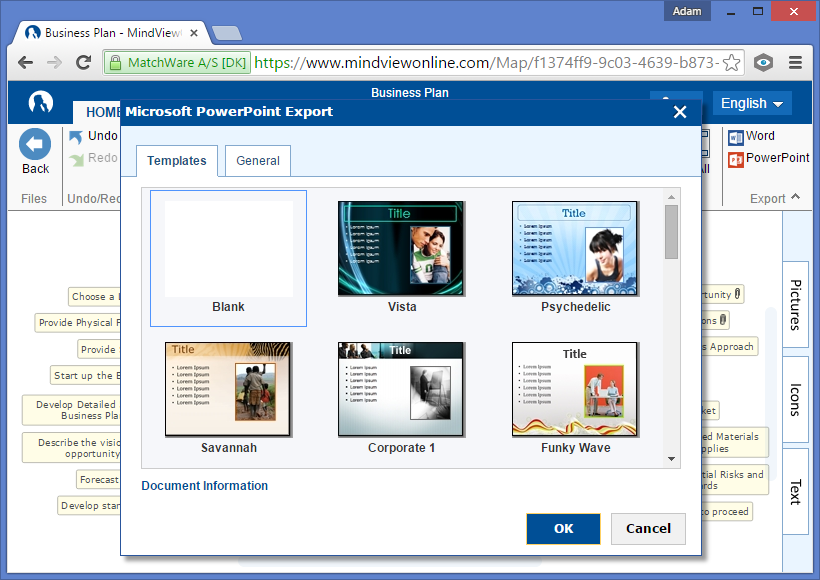Click the Undo icon
The image size is (820, 580).
coord(76,137)
